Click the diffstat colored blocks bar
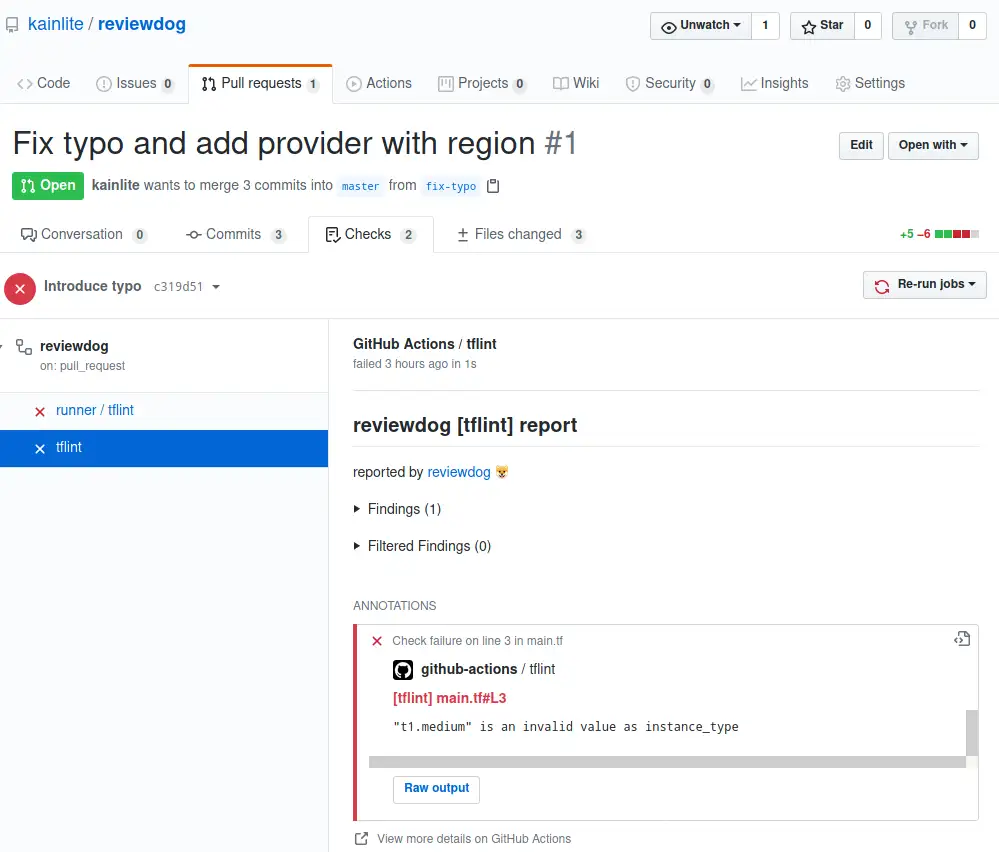Image resolution: width=999 pixels, height=852 pixels. pyautogui.click(x=956, y=235)
